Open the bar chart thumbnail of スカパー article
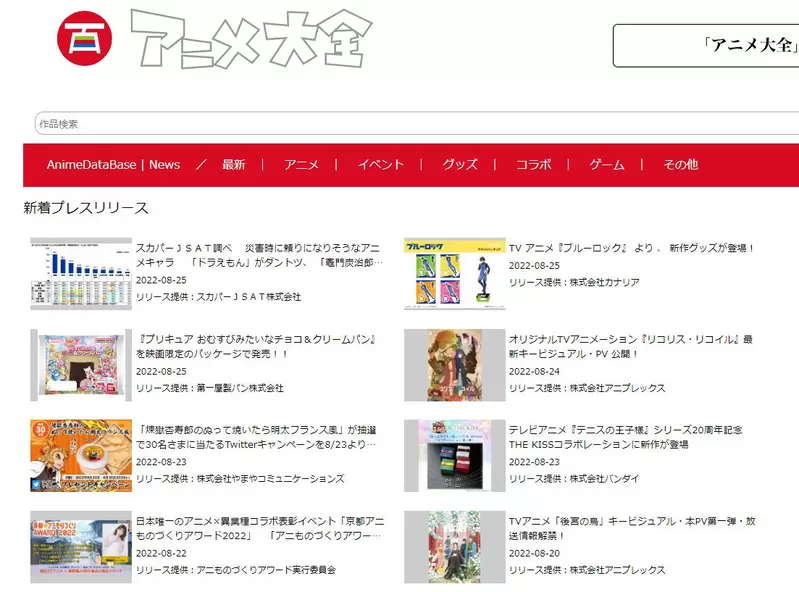799x592 pixels. 81,274
